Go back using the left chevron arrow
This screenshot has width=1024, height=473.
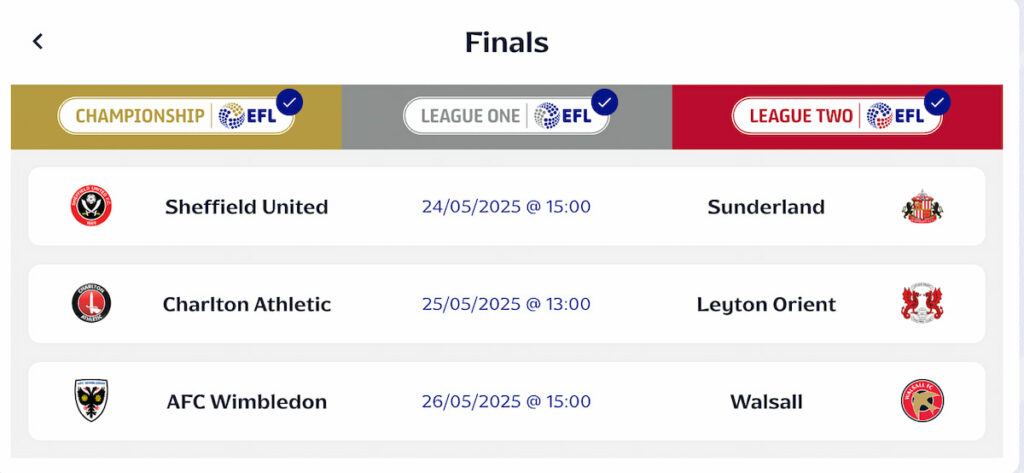[38, 42]
